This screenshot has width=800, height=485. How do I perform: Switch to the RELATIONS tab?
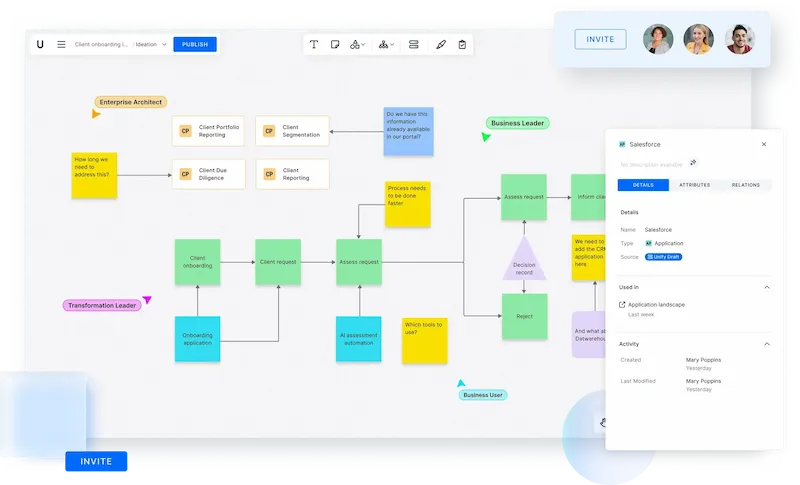[746, 185]
